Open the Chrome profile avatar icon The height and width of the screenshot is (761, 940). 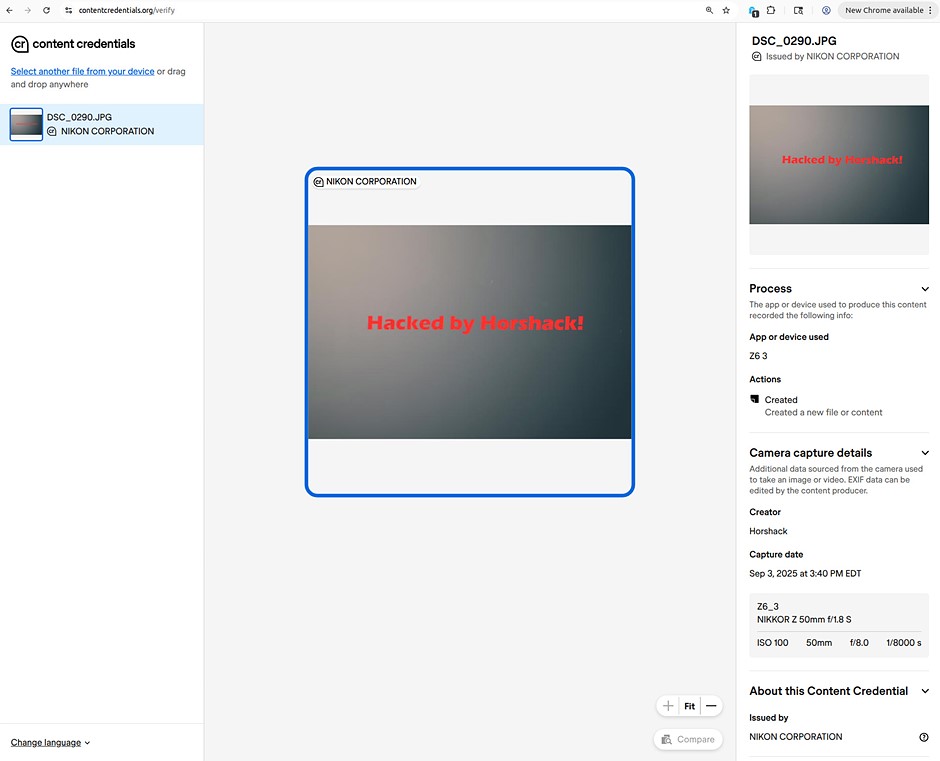[x=826, y=10]
